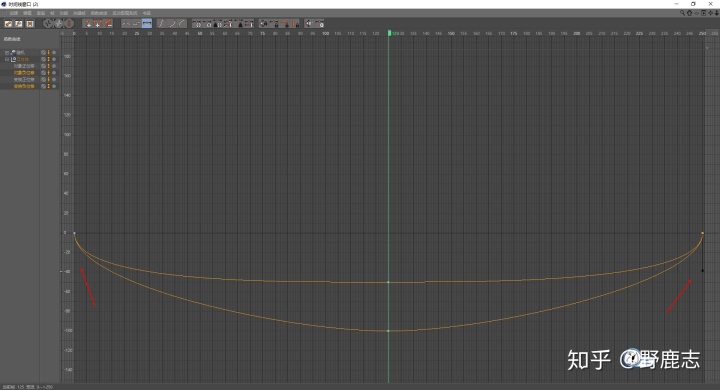Image resolution: width=720 pixels, height=390 pixels.
Task: Open the 查看 menu
Action: pos(40,13)
